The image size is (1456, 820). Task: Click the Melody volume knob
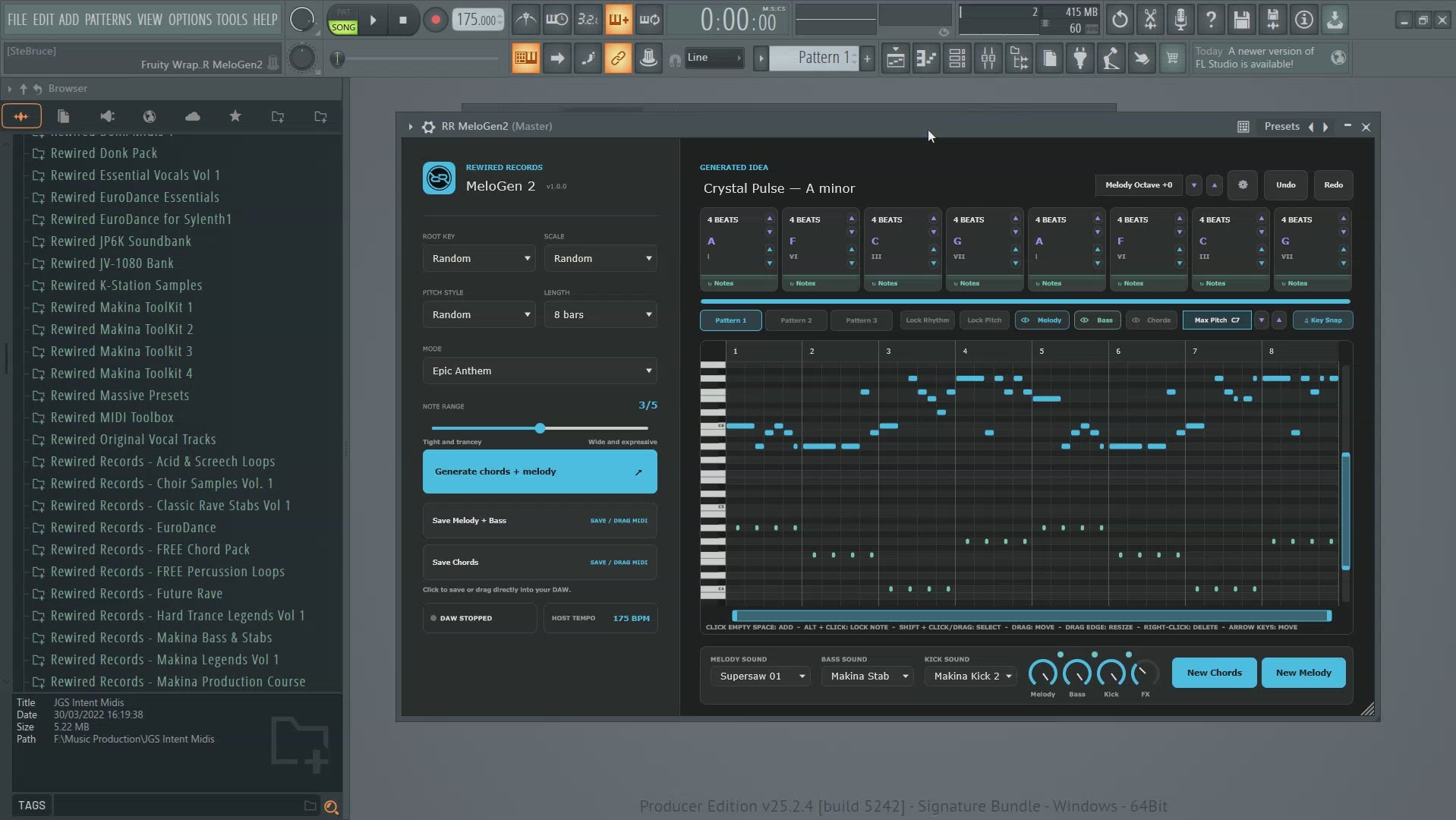(1042, 673)
